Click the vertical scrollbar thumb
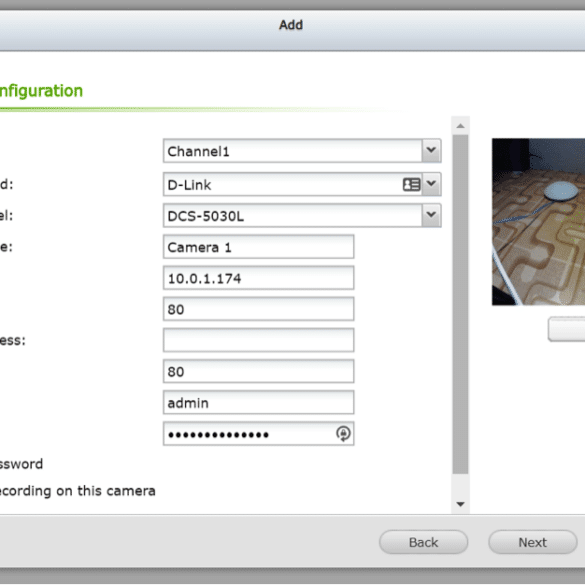This screenshot has height=585, width=585. [460, 304]
